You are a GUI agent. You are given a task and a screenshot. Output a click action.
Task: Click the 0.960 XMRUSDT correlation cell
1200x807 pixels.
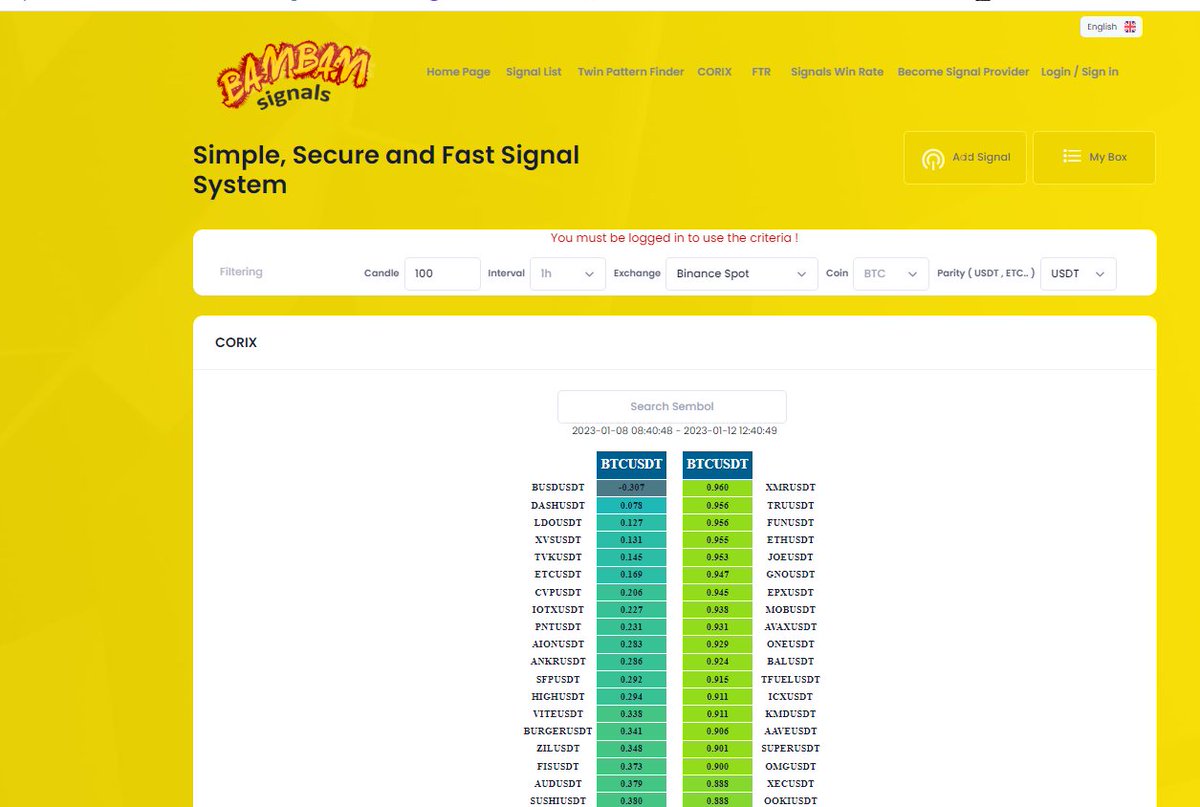point(718,488)
